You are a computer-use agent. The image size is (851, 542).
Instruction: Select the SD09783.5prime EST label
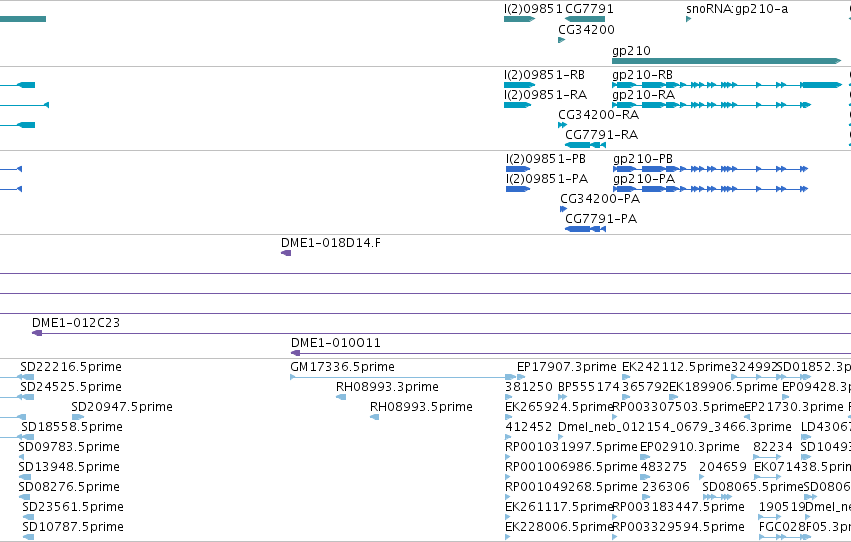point(69,447)
